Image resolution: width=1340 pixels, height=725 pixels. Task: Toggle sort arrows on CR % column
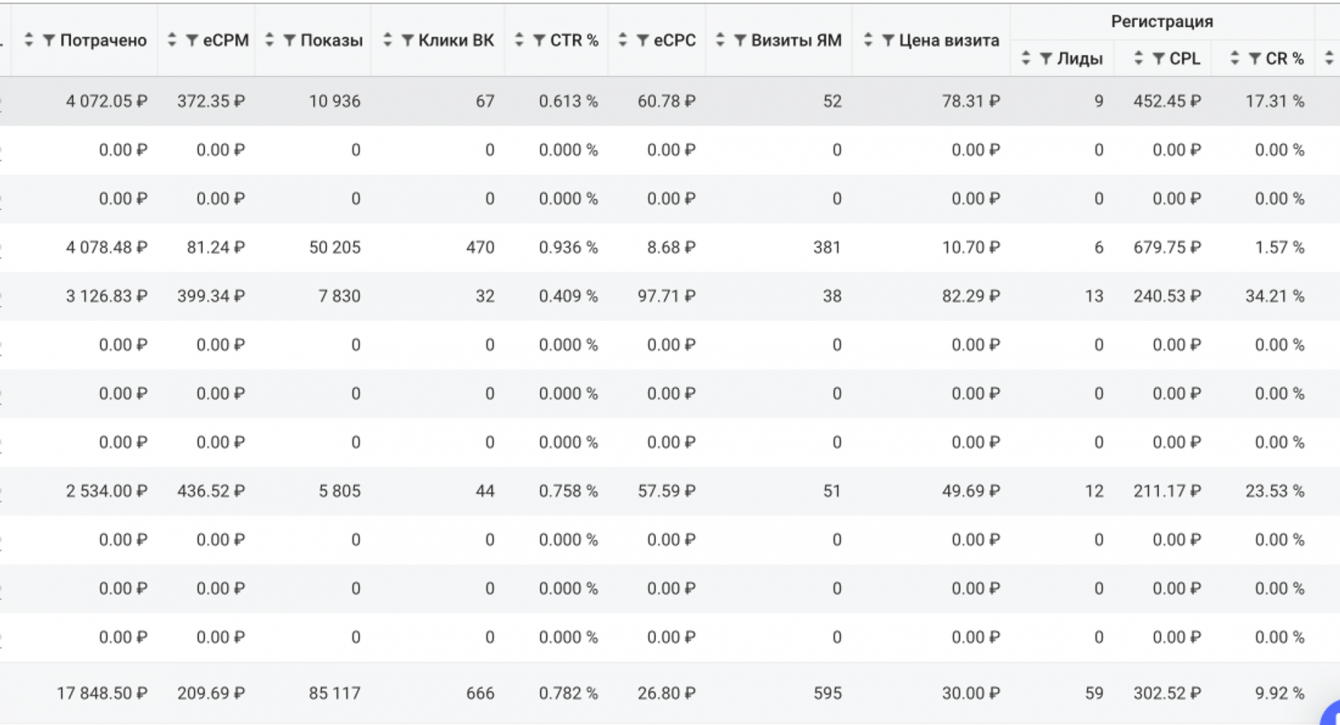[1236, 59]
